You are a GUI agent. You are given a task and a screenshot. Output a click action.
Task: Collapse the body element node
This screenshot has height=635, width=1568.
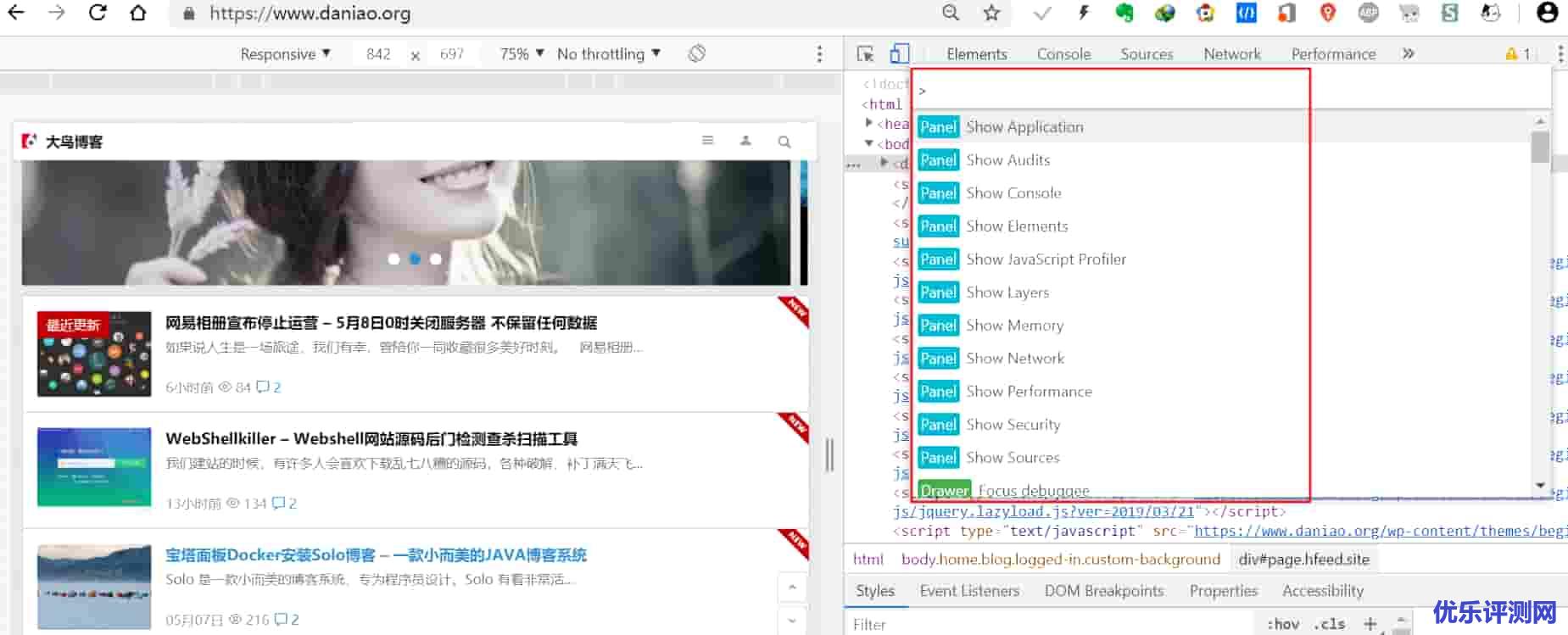coord(868,142)
